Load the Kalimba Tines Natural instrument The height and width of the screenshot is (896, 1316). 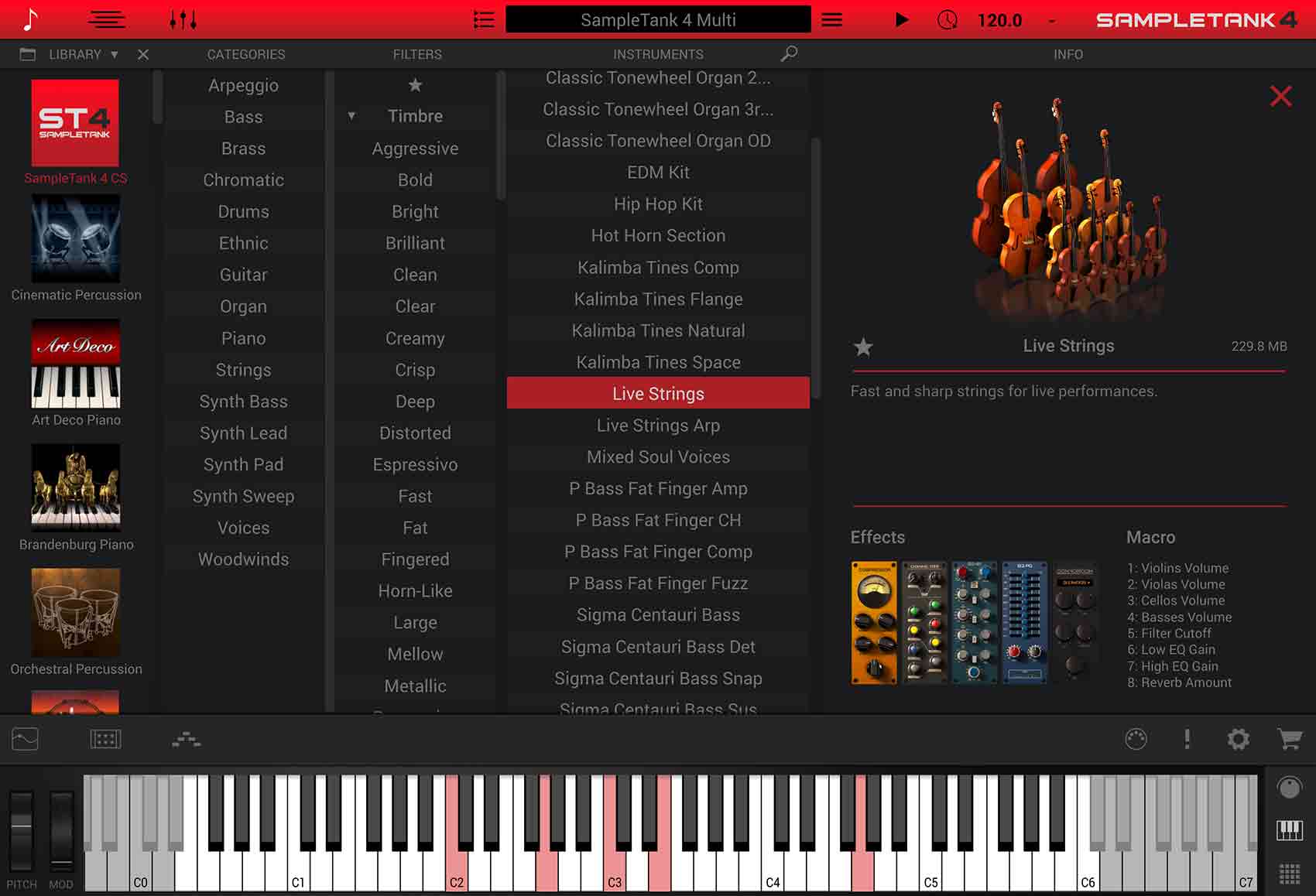(x=658, y=330)
